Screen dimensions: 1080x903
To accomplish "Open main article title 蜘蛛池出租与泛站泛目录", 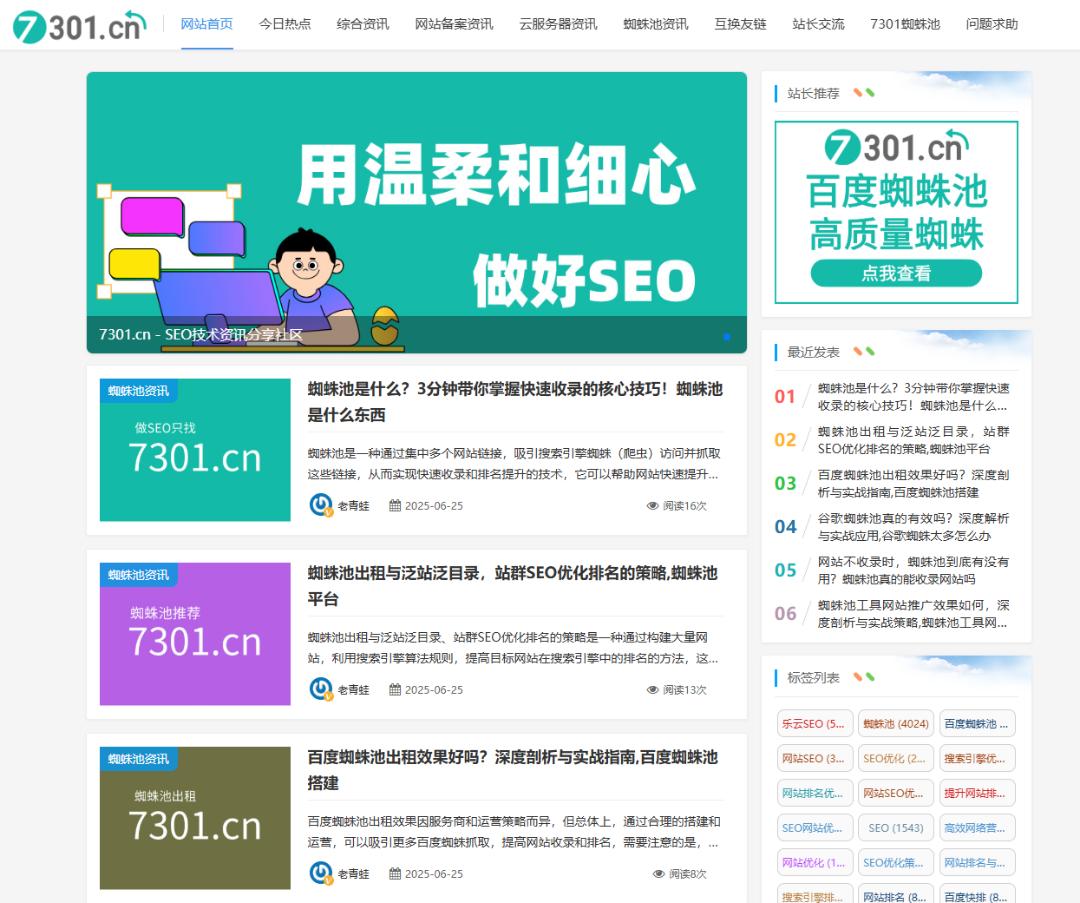I will (x=512, y=585).
